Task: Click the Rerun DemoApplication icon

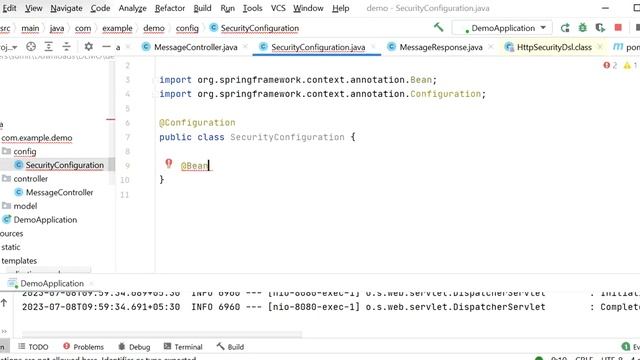Action: [565, 28]
